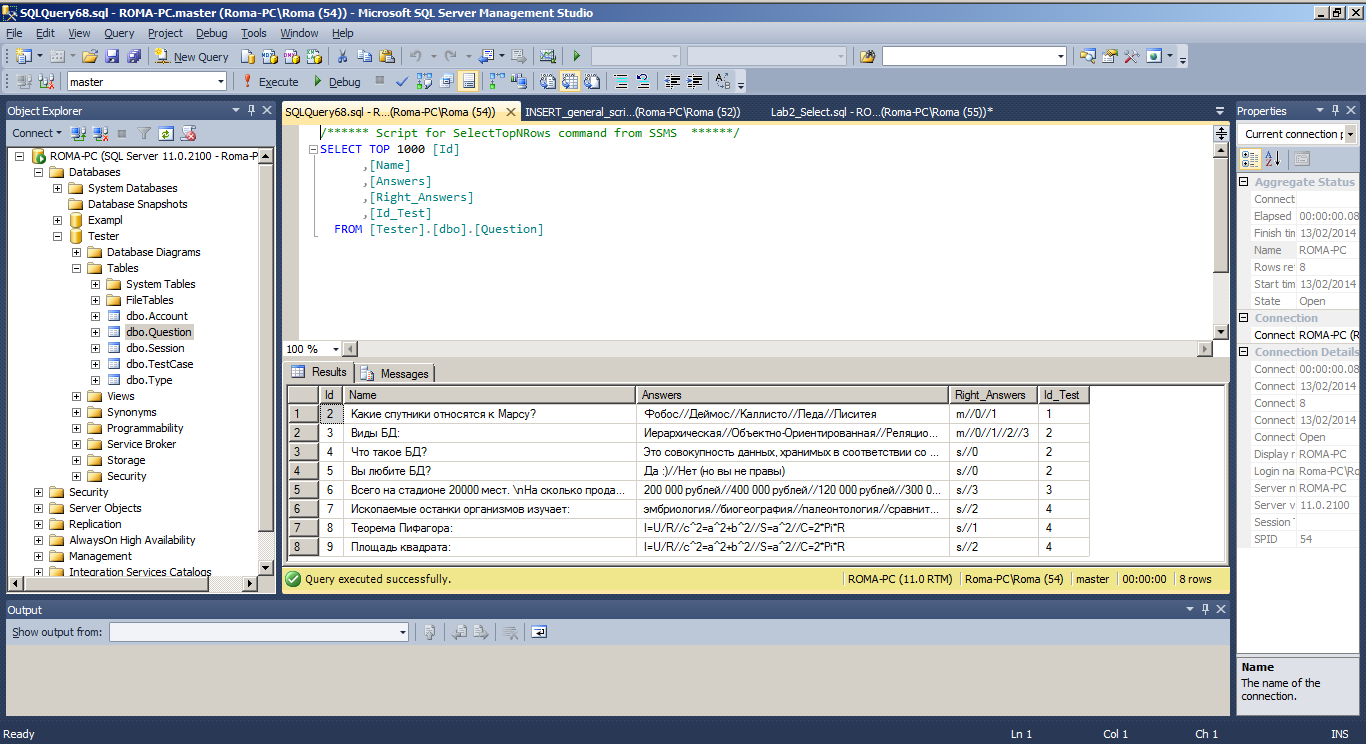Close the SQLQuery68.sql tab
The width and height of the screenshot is (1366, 744).
click(510, 112)
